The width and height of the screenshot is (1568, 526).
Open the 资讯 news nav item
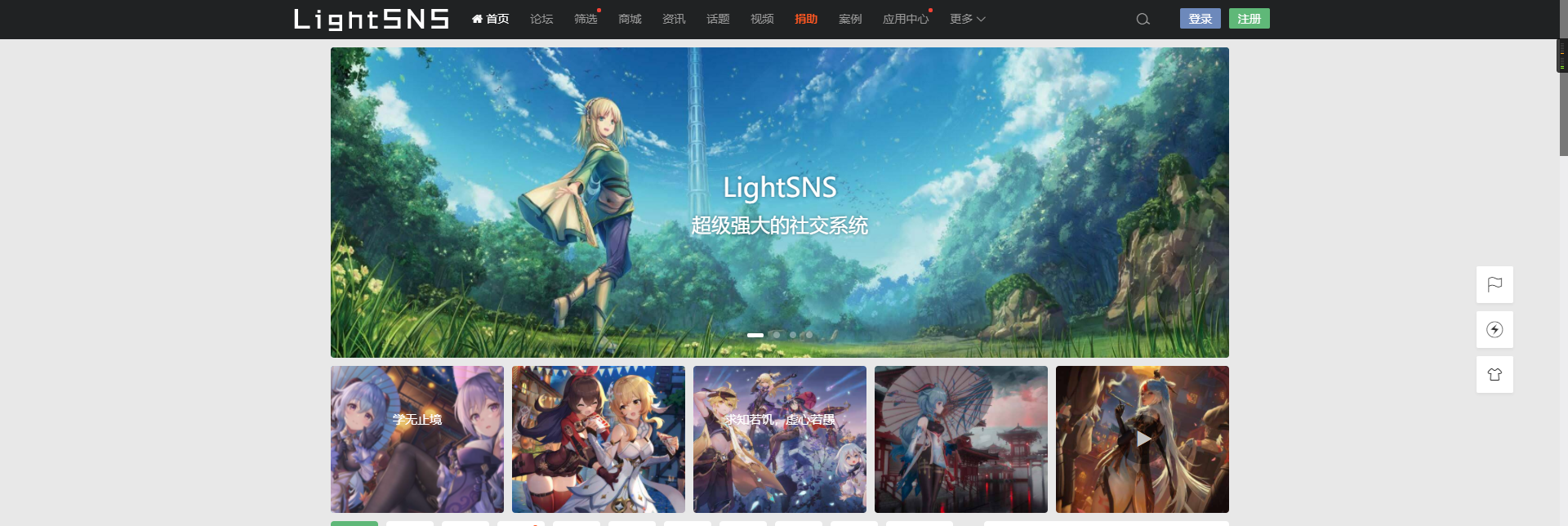click(674, 19)
